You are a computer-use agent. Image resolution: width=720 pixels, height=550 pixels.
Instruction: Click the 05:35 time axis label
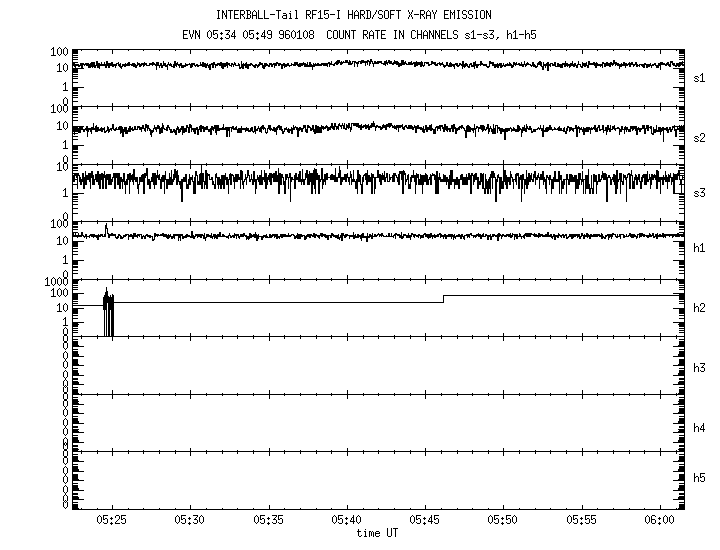(x=268, y=521)
